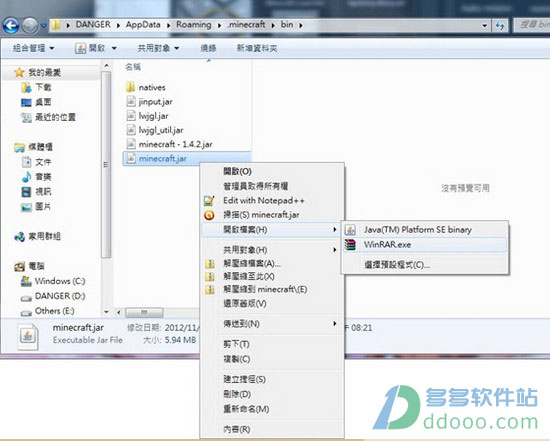Screen dimensions: 550x441
Task: Open 桌面 in navigation pane
Action: (x=36, y=102)
